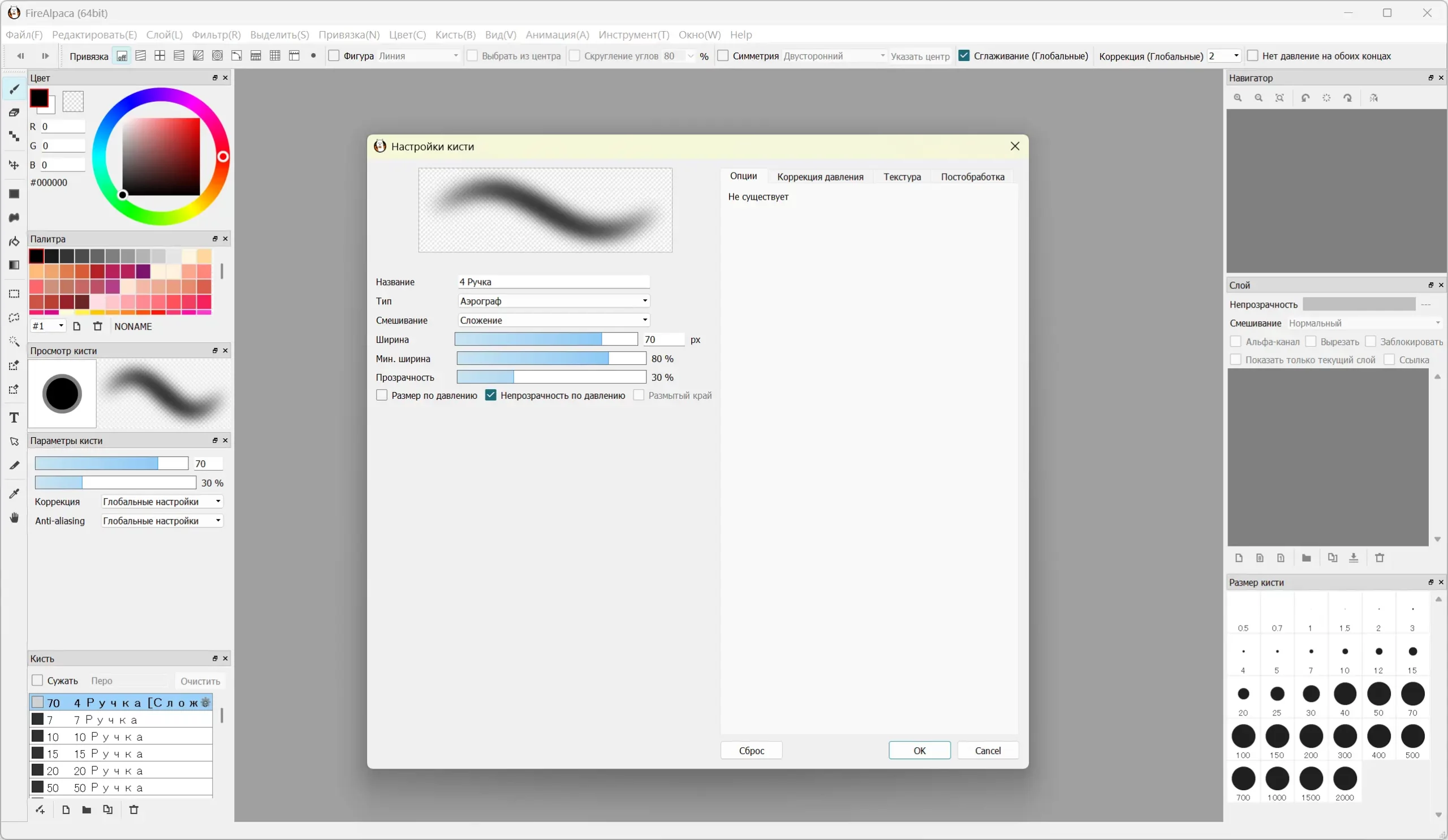1448x840 pixels.
Task: Open the Смешивание dropdown set to Сложение
Action: [553, 320]
